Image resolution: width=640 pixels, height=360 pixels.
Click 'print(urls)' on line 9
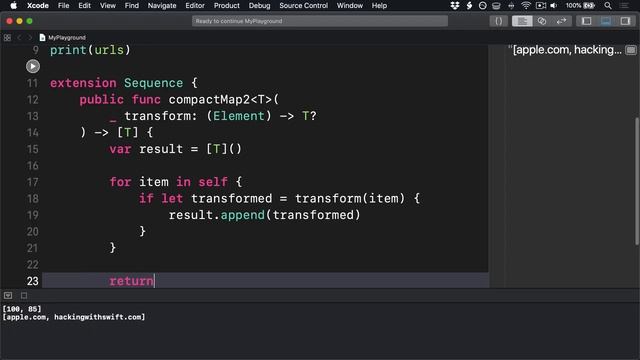tap(90, 50)
